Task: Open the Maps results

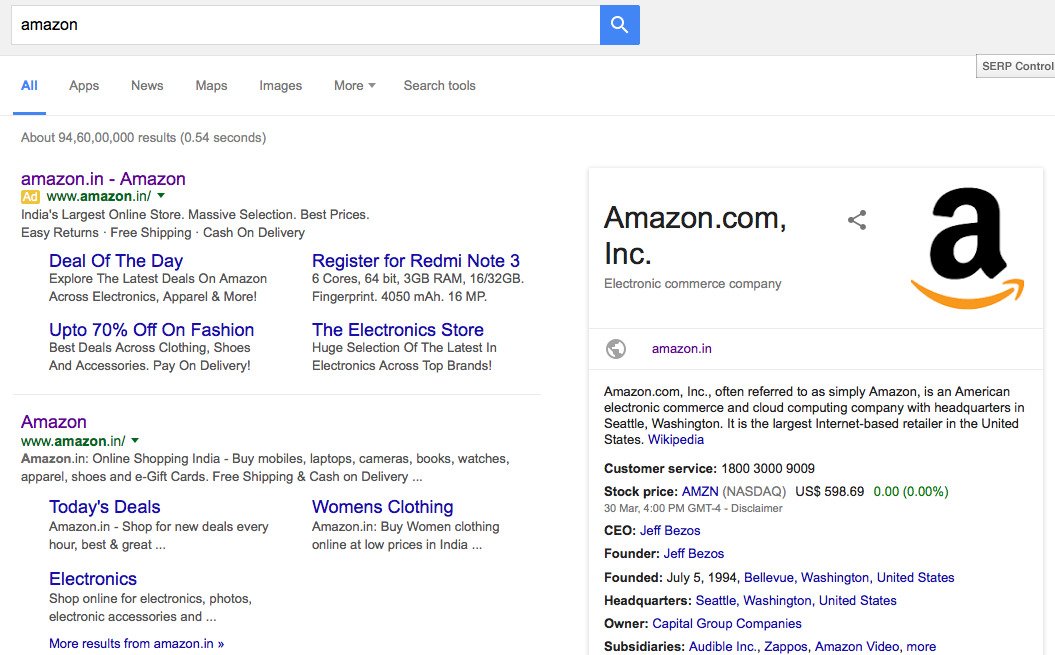Action: pyautogui.click(x=211, y=85)
